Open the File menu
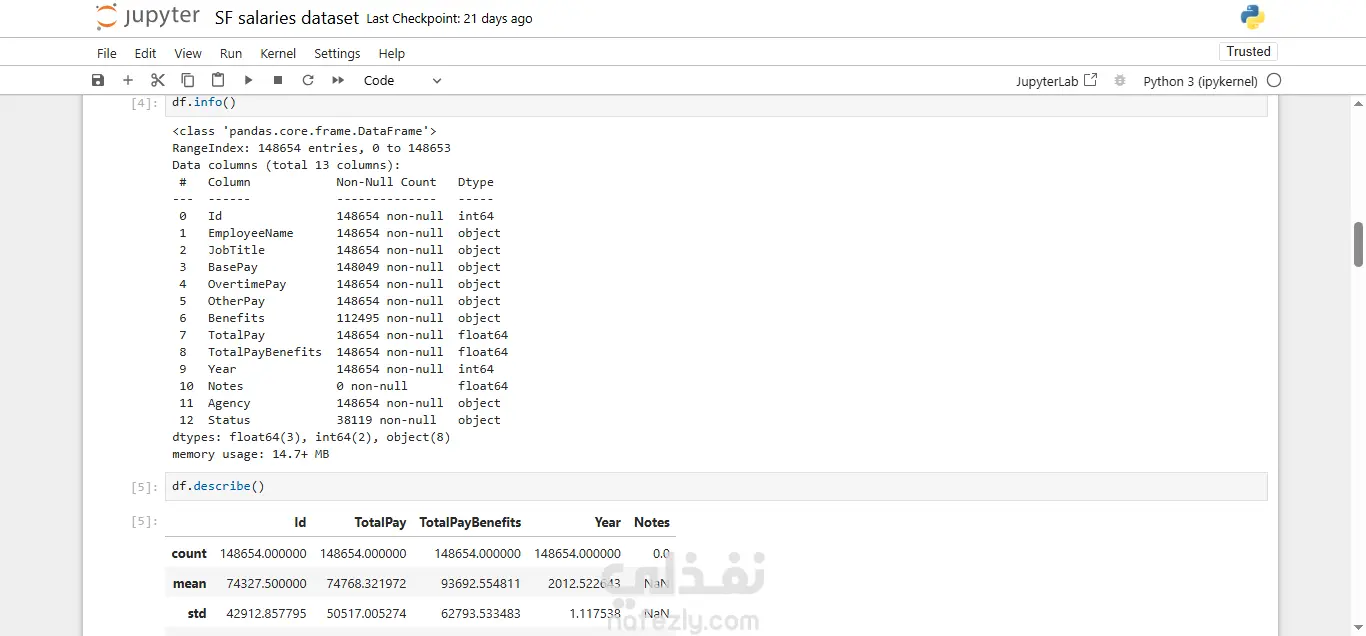Image resolution: width=1366 pixels, height=636 pixels. click(x=107, y=53)
